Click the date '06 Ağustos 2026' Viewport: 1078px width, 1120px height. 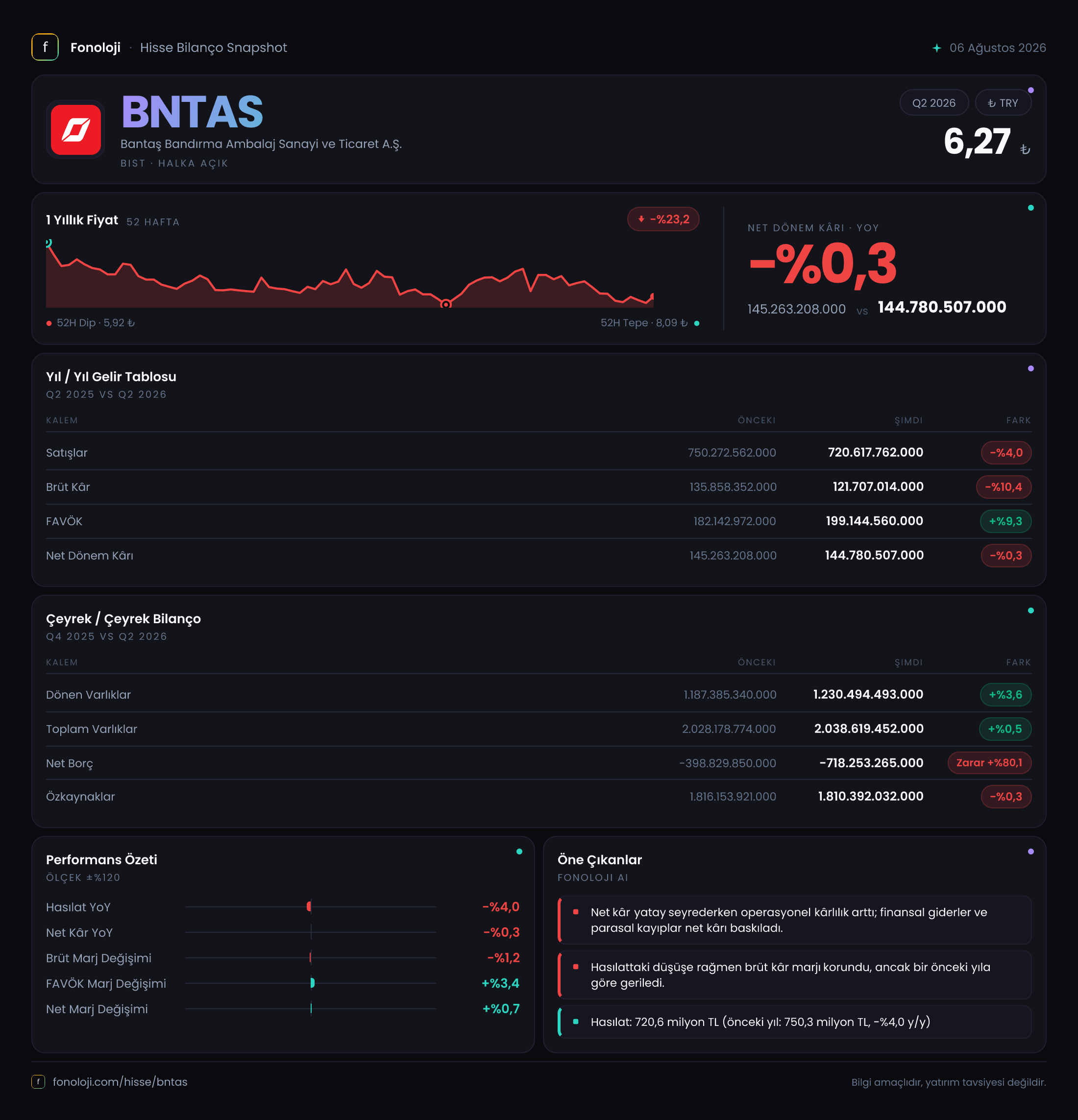[998, 48]
